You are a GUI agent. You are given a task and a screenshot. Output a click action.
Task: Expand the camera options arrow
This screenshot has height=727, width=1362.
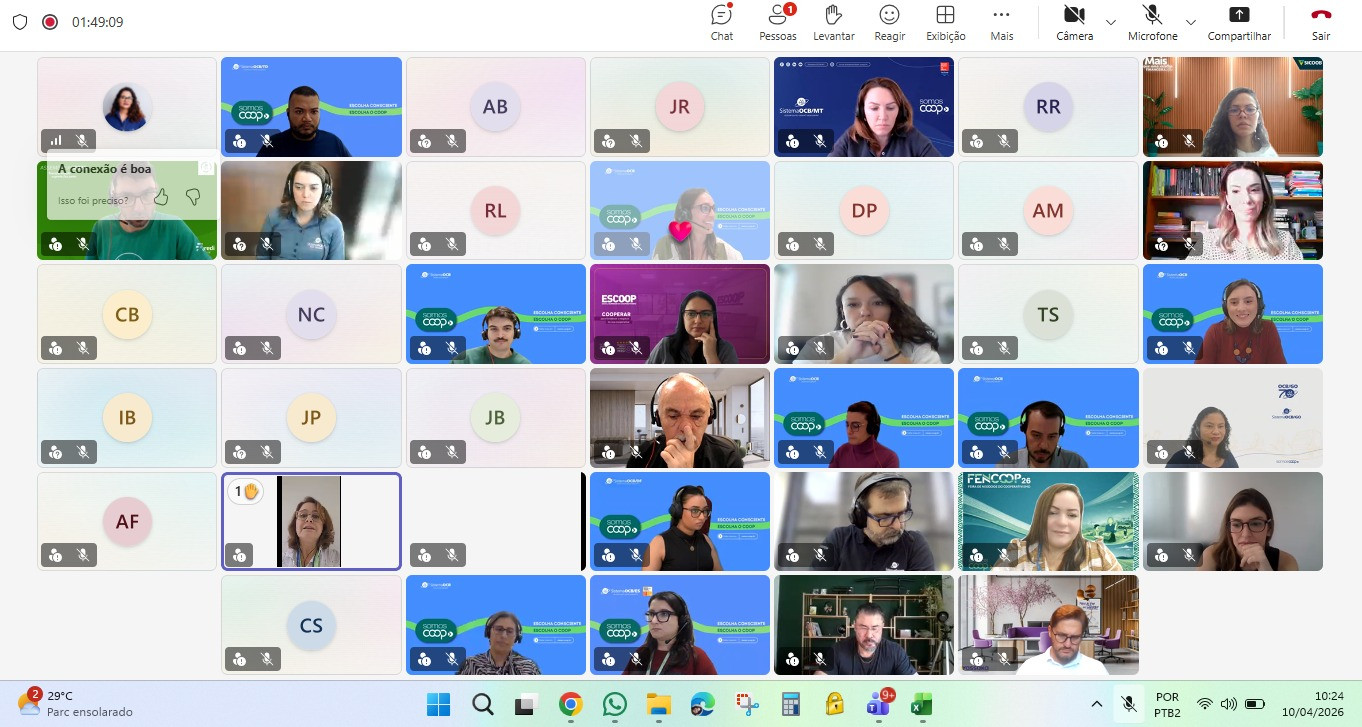pos(1110,22)
